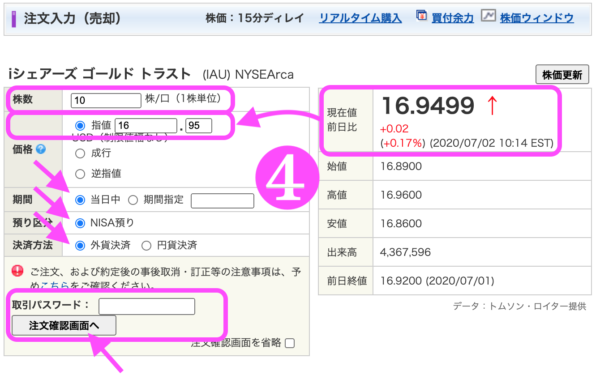Click the buying power icon
600x383 pixels.
click(421, 16)
